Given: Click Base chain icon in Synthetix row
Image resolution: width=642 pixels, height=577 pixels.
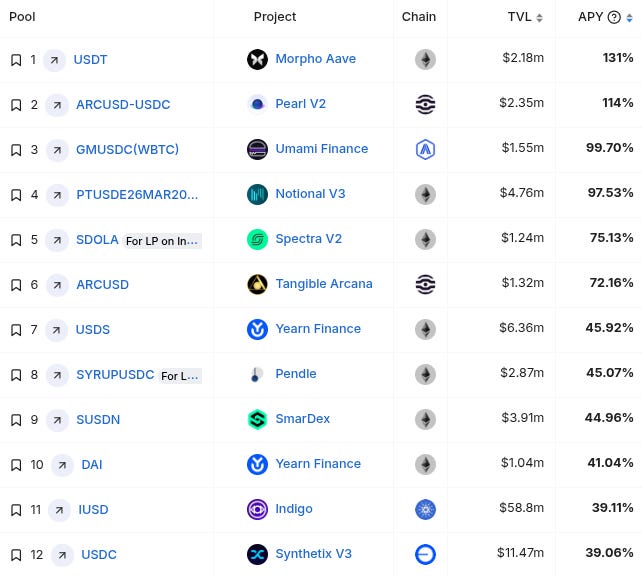Looking at the screenshot, I should 425,554.
